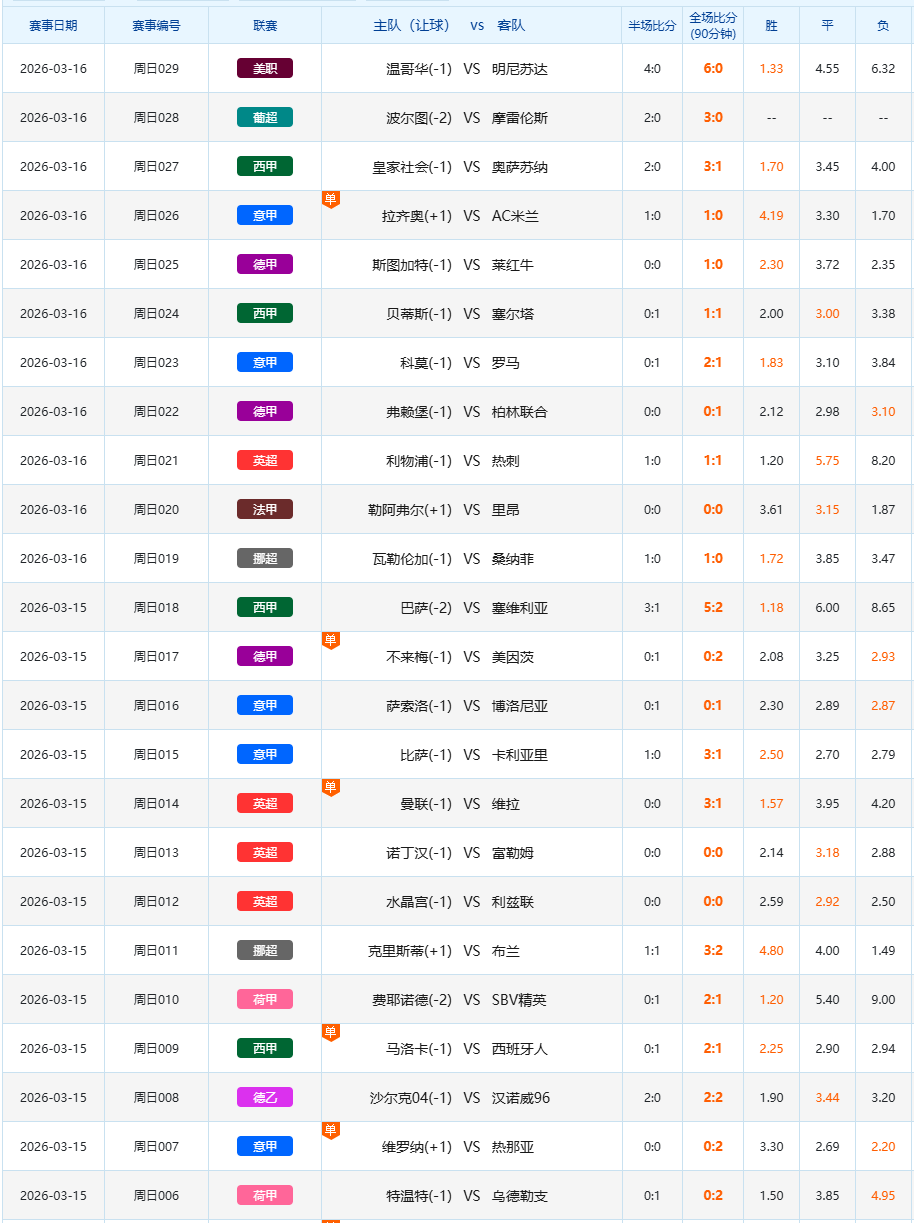Click the 5:2 score for 巴萨 match

point(713,608)
